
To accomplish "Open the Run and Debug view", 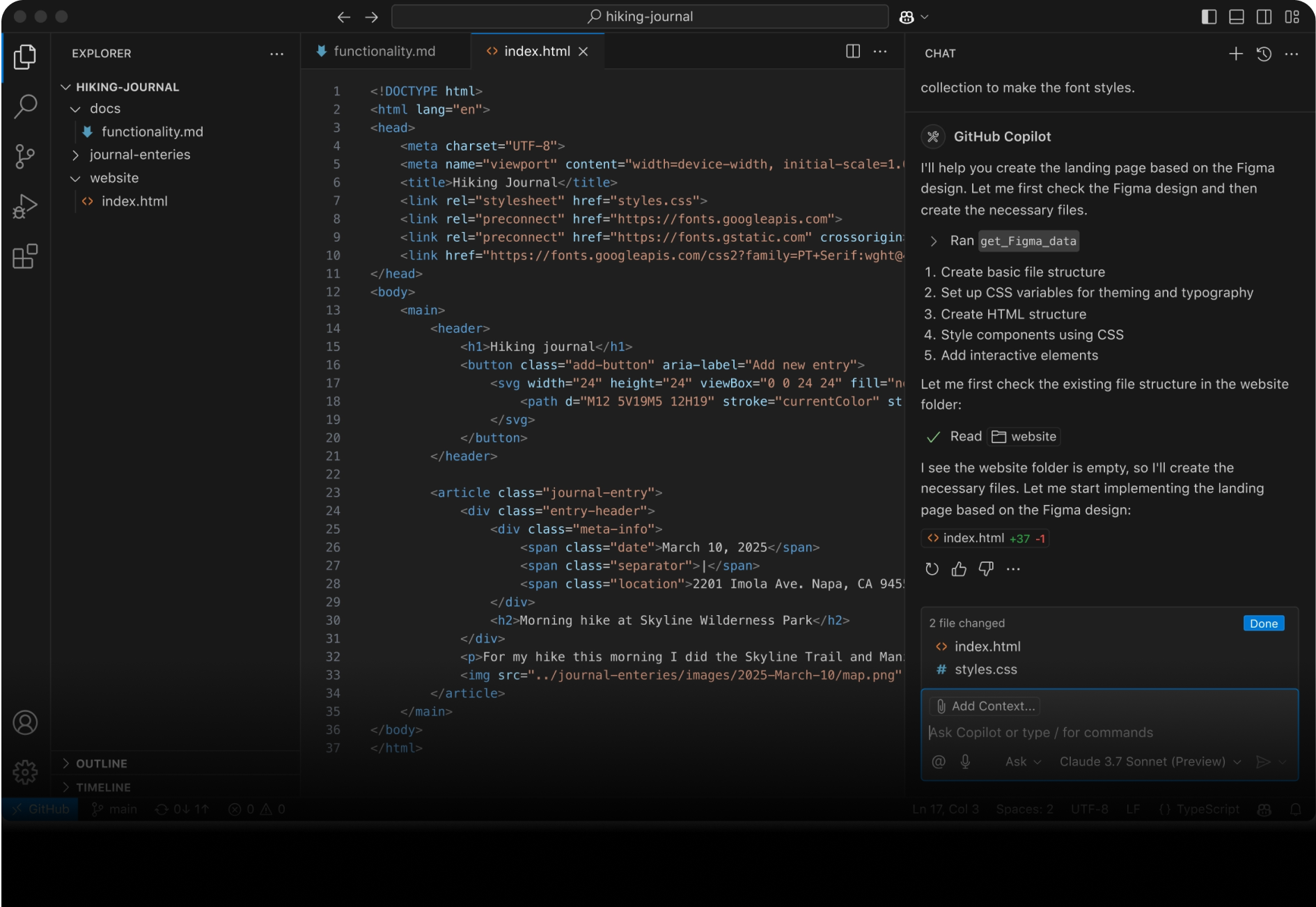I will tap(25, 207).
